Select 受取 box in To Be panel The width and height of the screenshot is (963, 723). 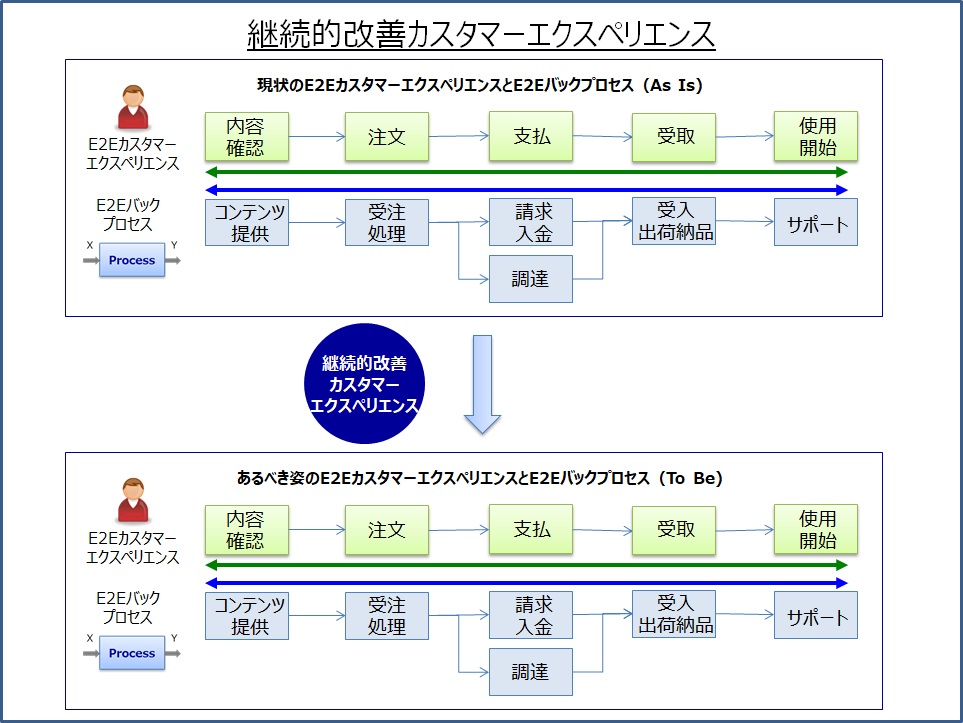[x=674, y=530]
